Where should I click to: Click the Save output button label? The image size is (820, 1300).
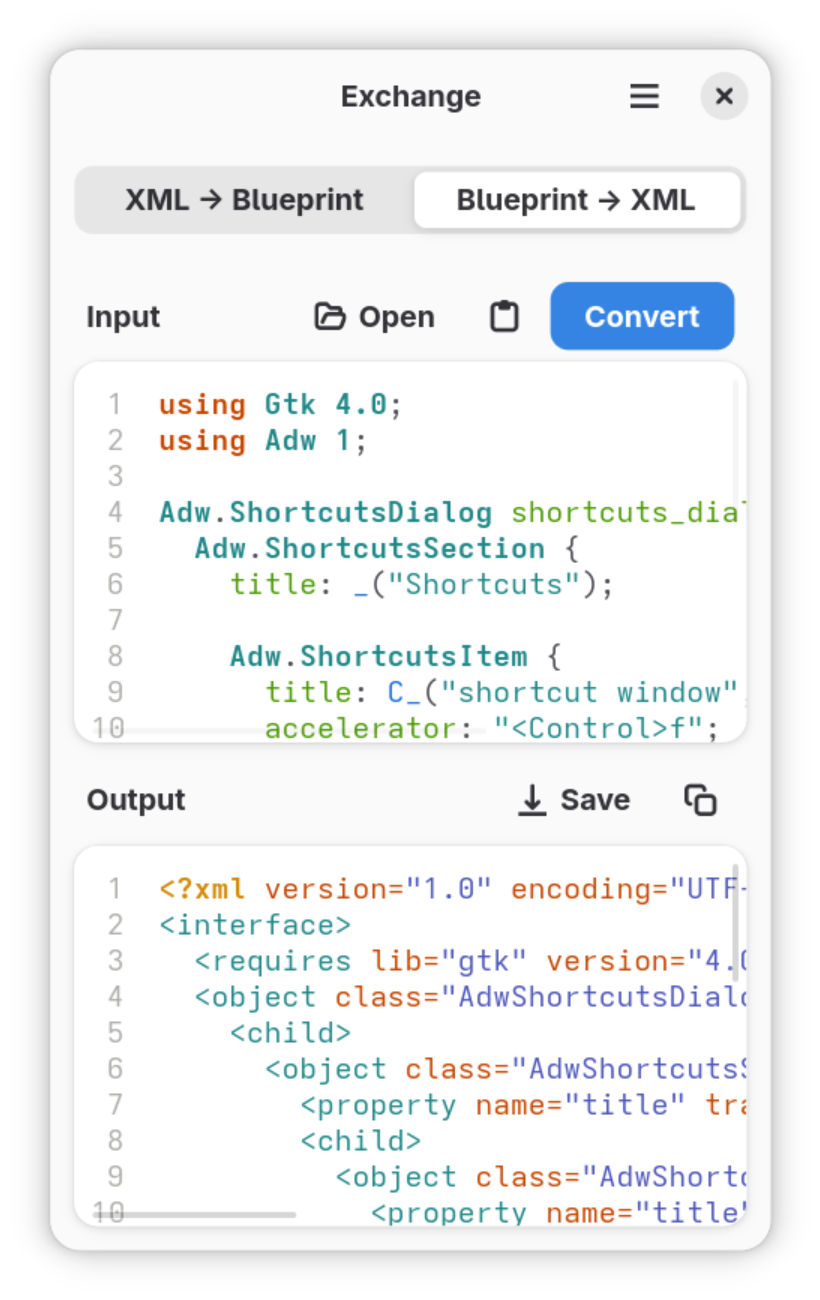(x=595, y=800)
